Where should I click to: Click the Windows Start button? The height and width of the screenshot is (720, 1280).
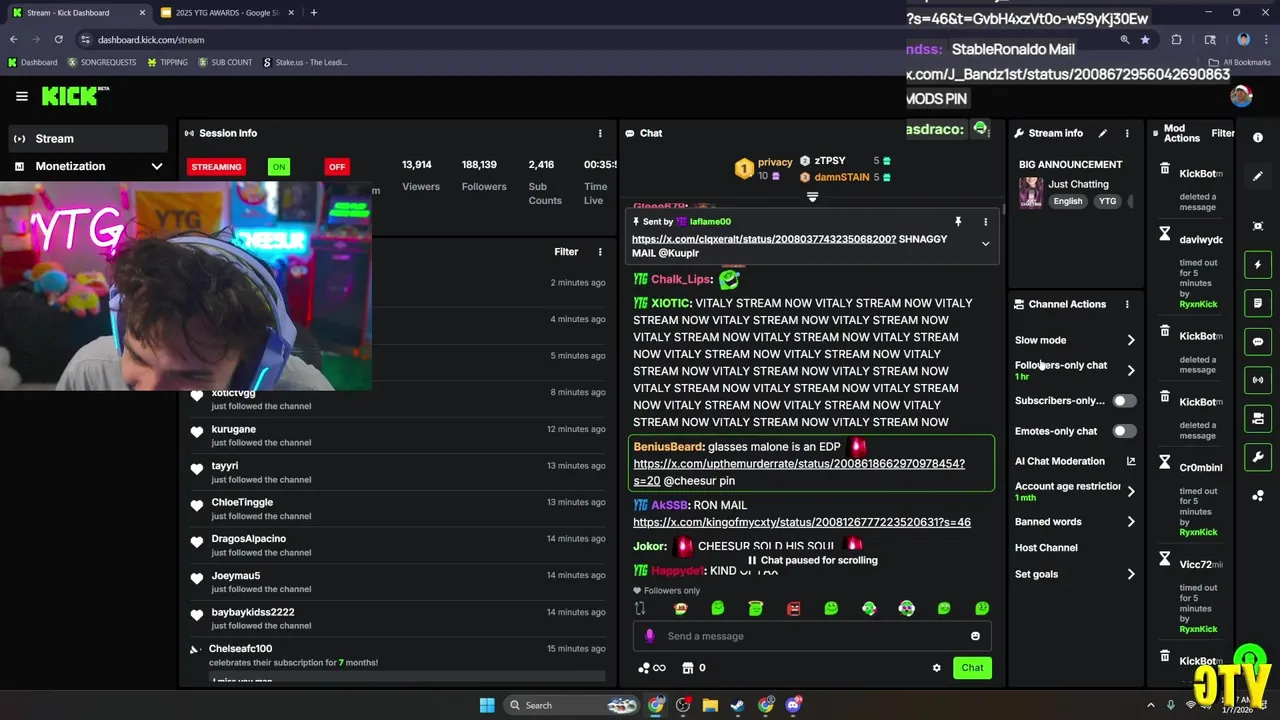pos(487,705)
